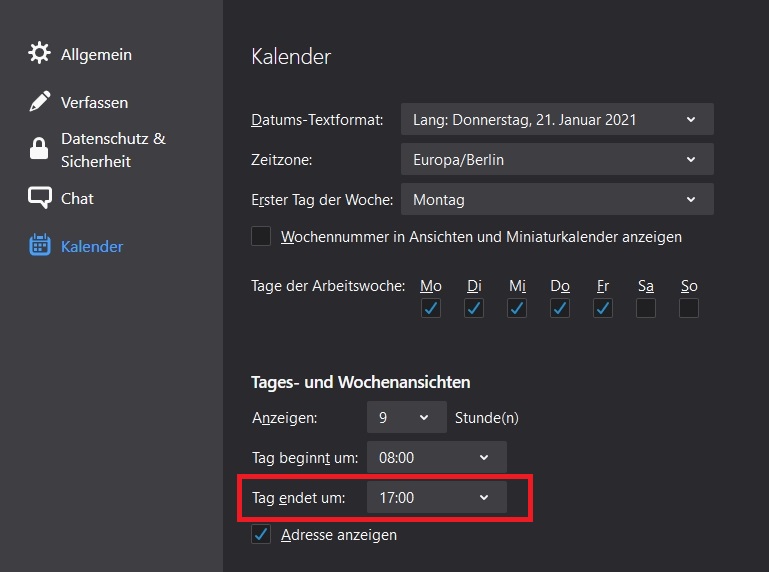Open the Anzeigen hours dropdown

[x=406, y=417]
